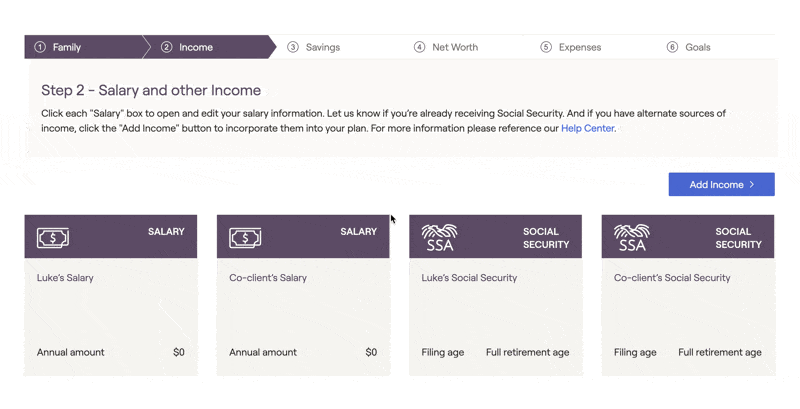
Task: Click the step 3 circle icon beside Savings
Action: point(293,47)
